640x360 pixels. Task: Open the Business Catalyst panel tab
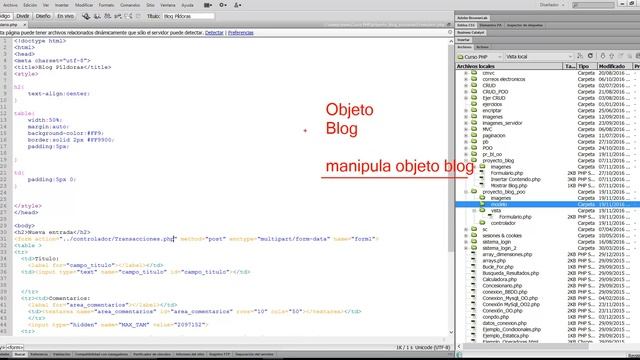click(471, 33)
